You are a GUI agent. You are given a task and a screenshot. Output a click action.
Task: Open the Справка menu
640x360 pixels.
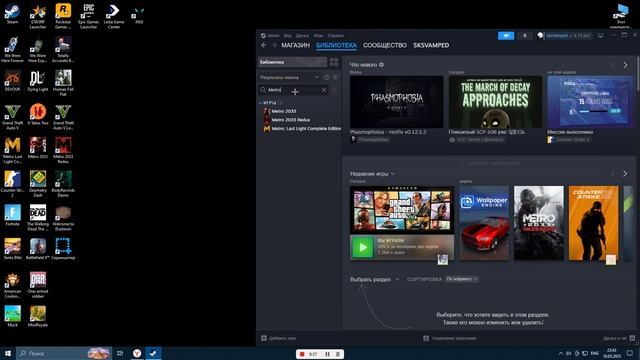[x=336, y=36]
